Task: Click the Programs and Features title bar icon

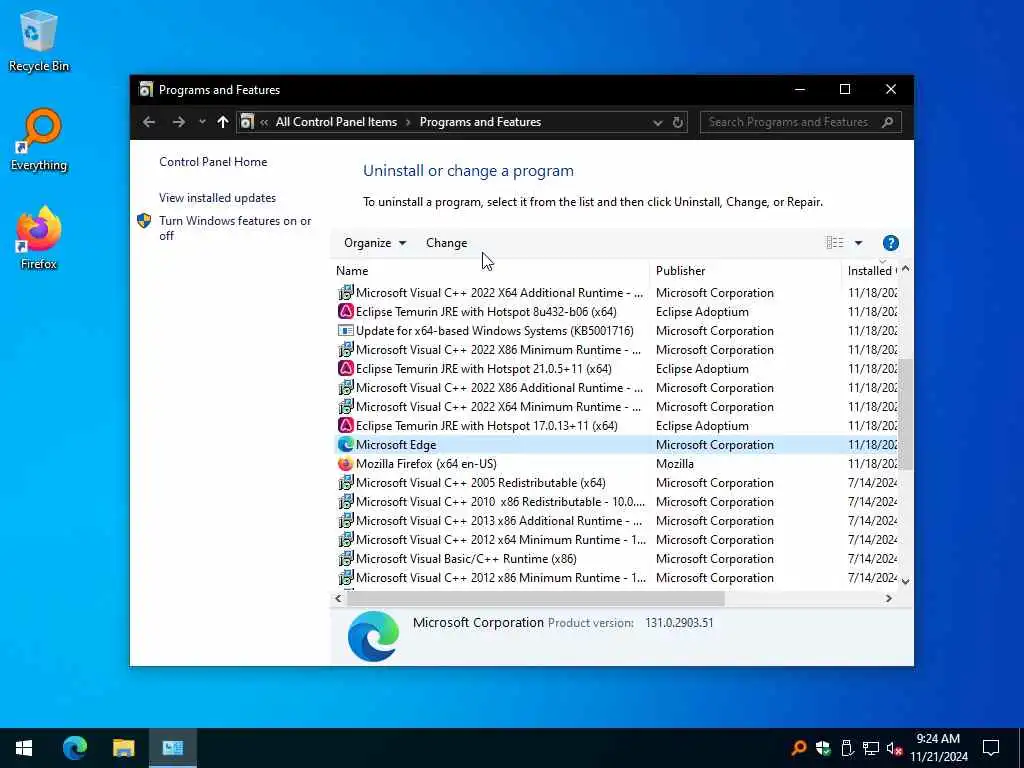Action: [x=146, y=89]
